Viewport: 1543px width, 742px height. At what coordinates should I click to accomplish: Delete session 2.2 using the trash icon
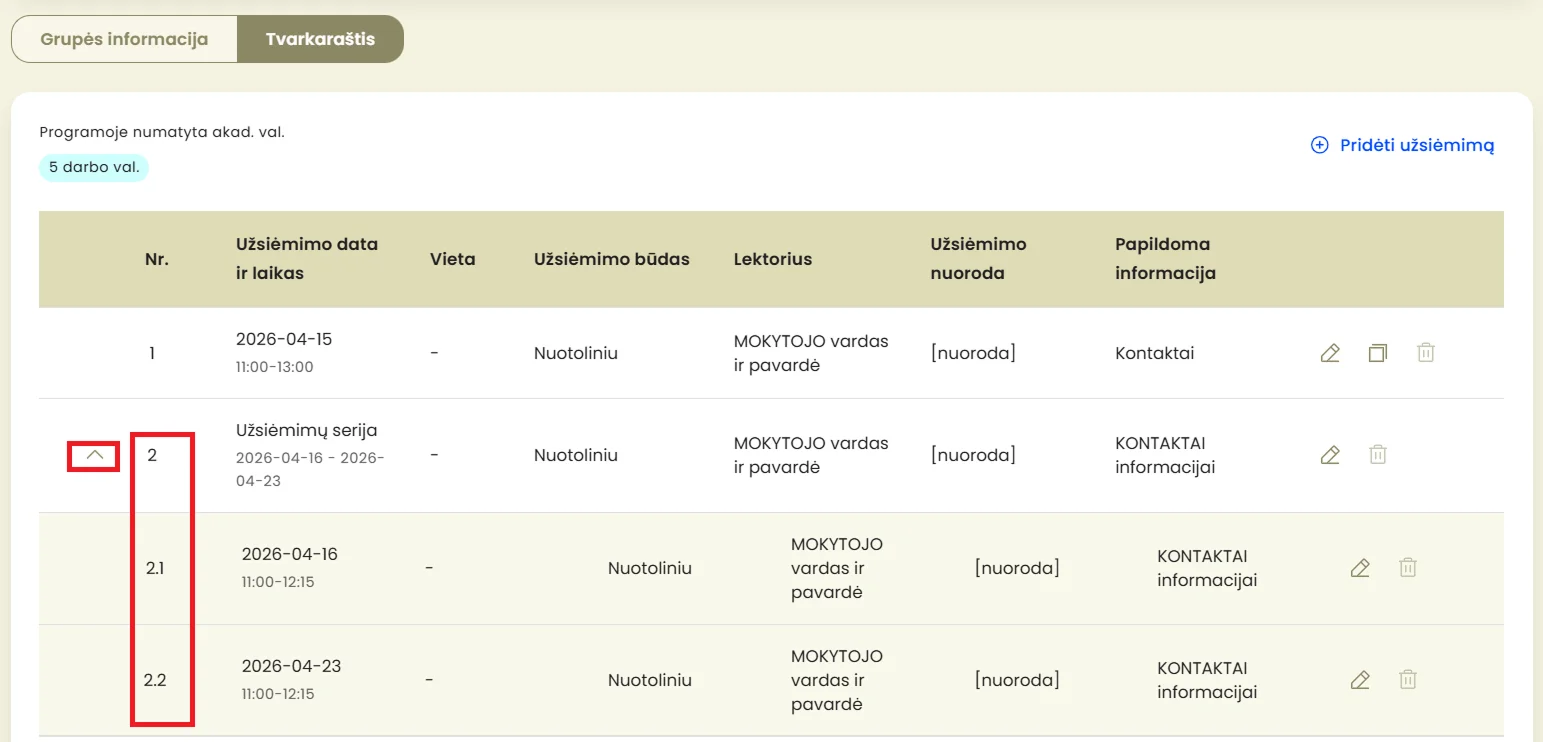click(x=1408, y=680)
